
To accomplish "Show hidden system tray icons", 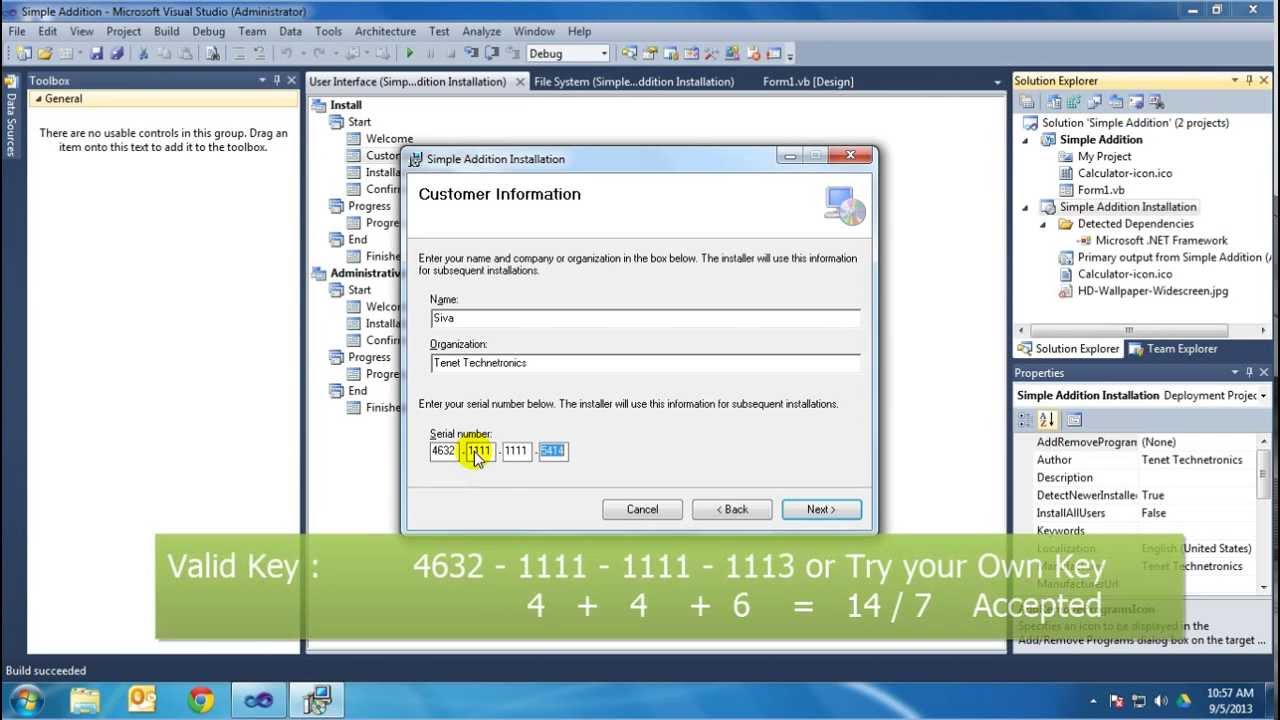I will [1095, 700].
